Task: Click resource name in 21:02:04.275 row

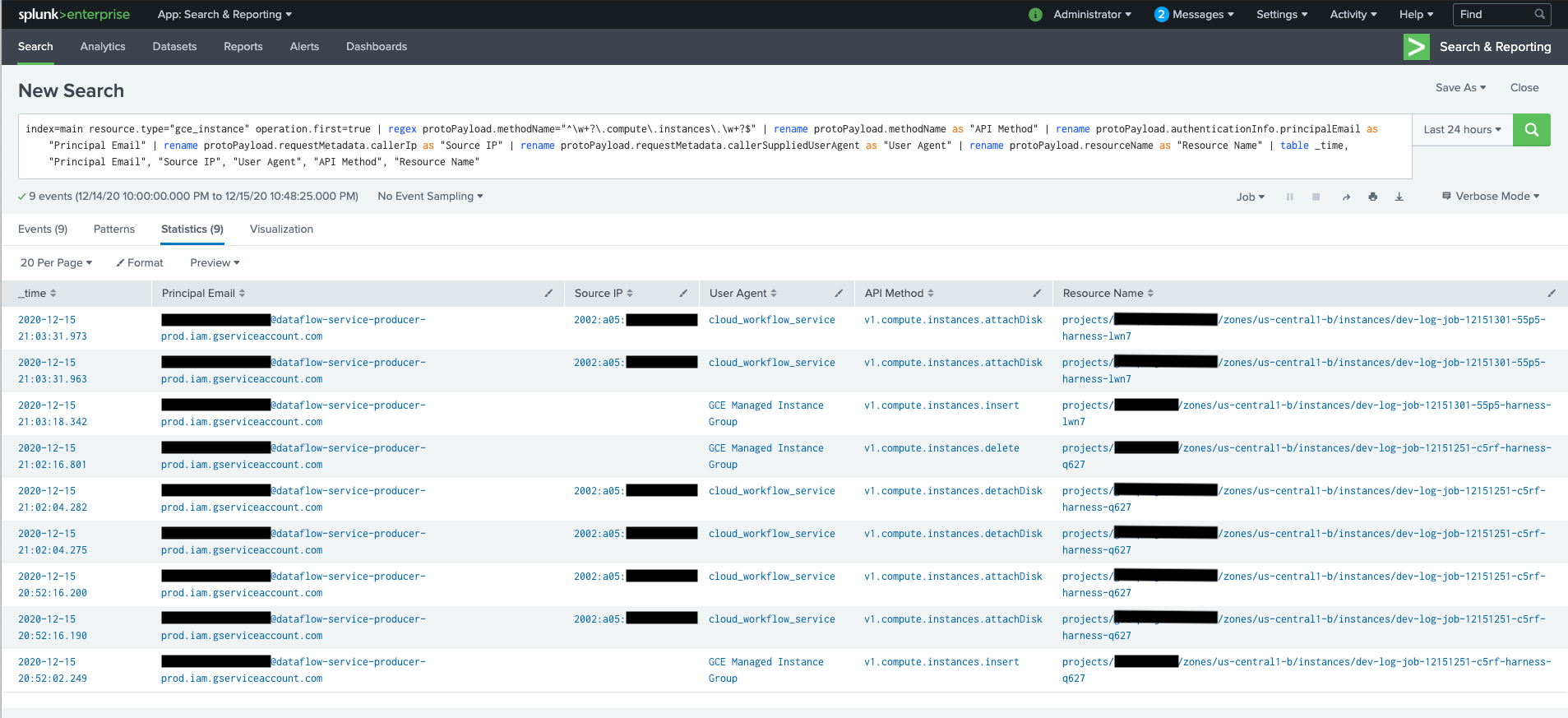Action: (1304, 542)
